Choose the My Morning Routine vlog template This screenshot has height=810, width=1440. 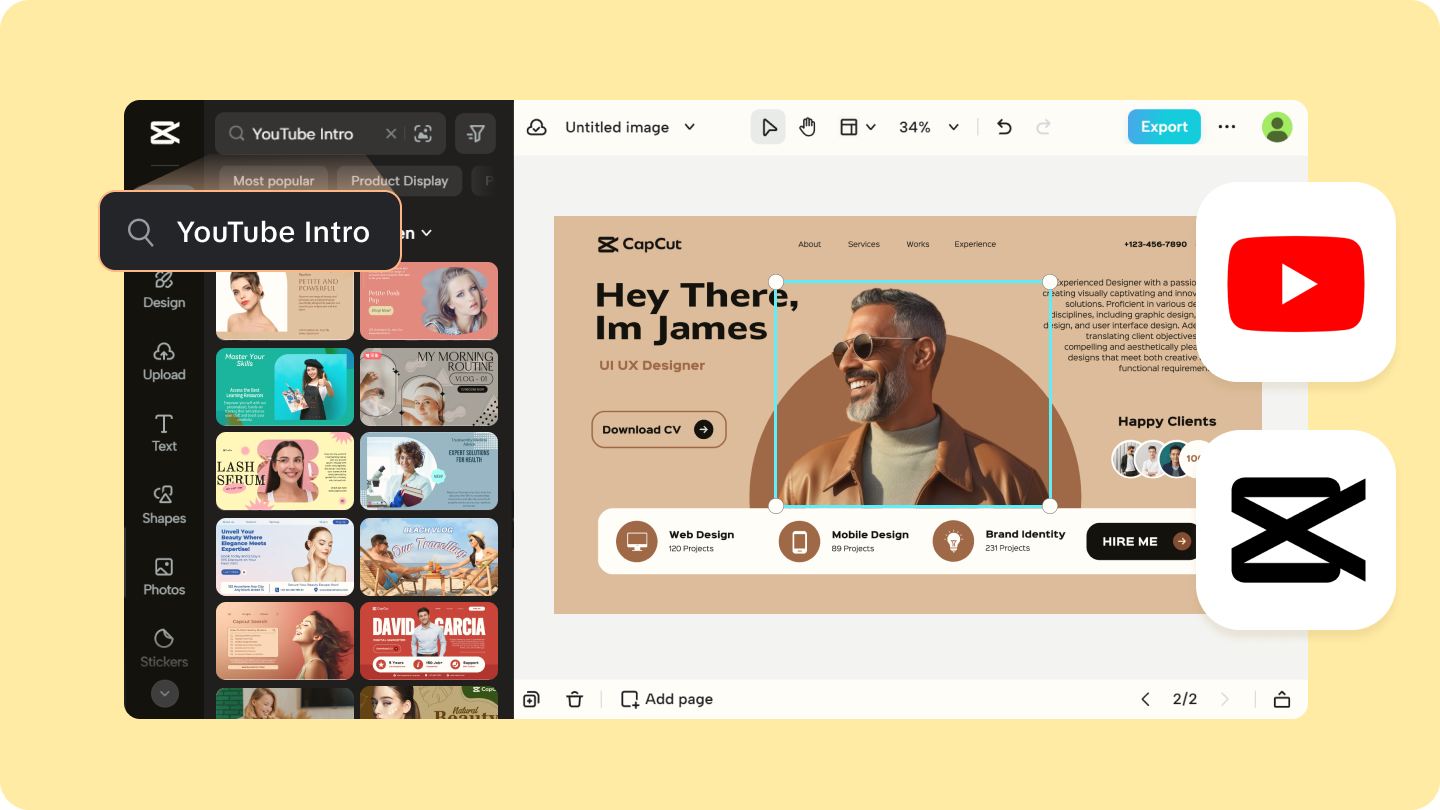click(429, 386)
